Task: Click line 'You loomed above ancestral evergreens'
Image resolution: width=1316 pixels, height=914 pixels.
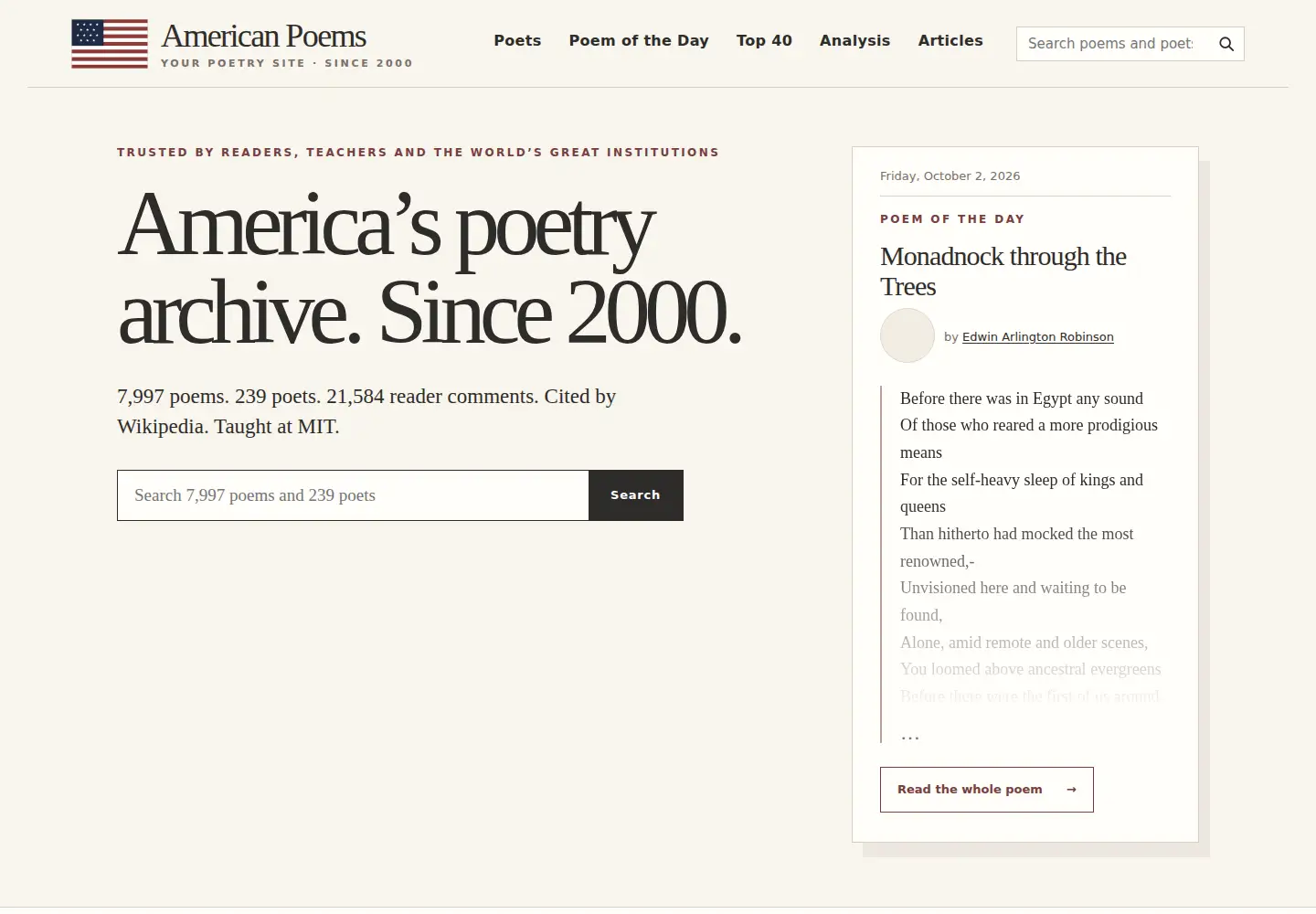Action: [1031, 669]
